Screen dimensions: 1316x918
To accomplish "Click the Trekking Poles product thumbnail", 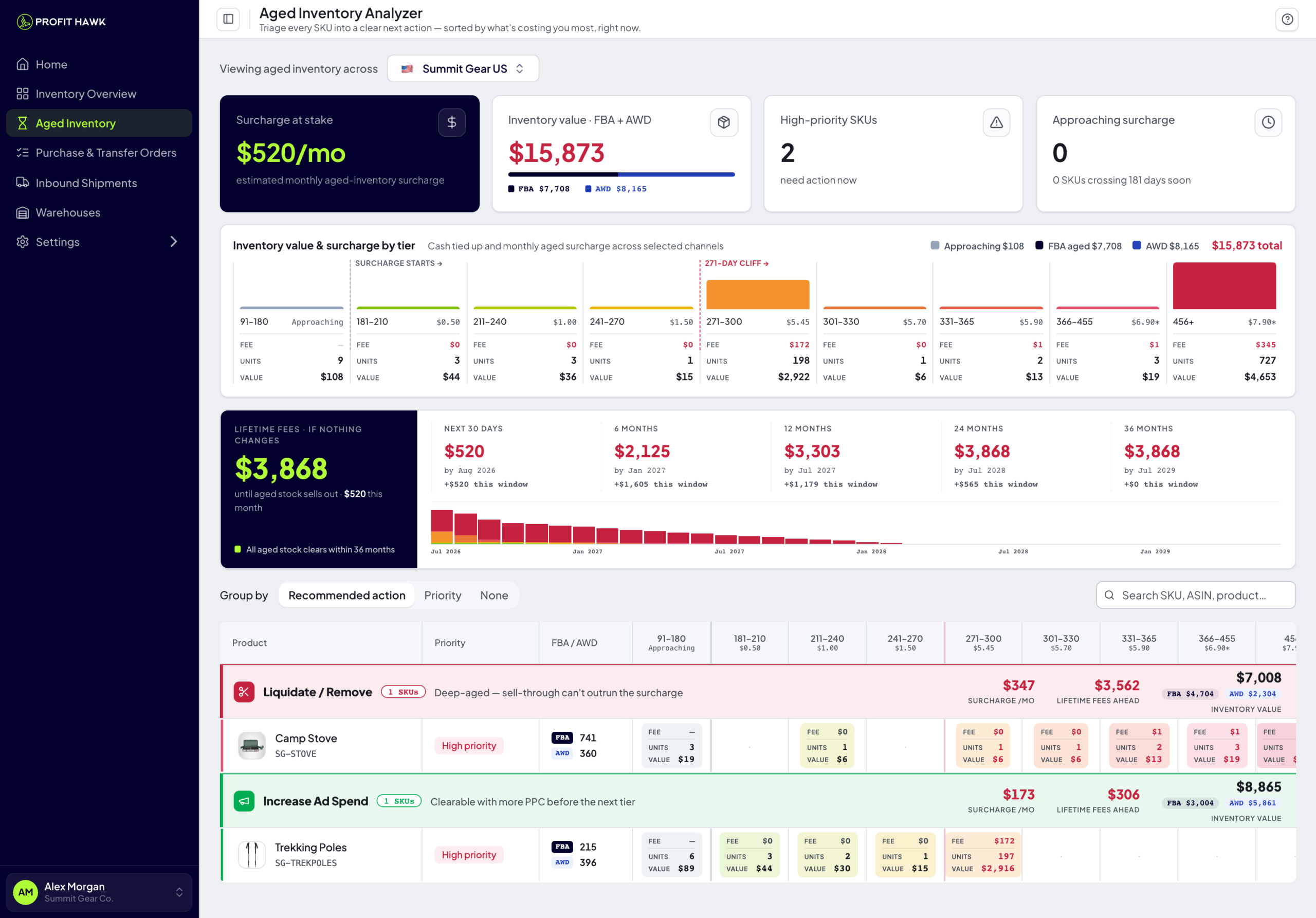I will pos(251,854).
